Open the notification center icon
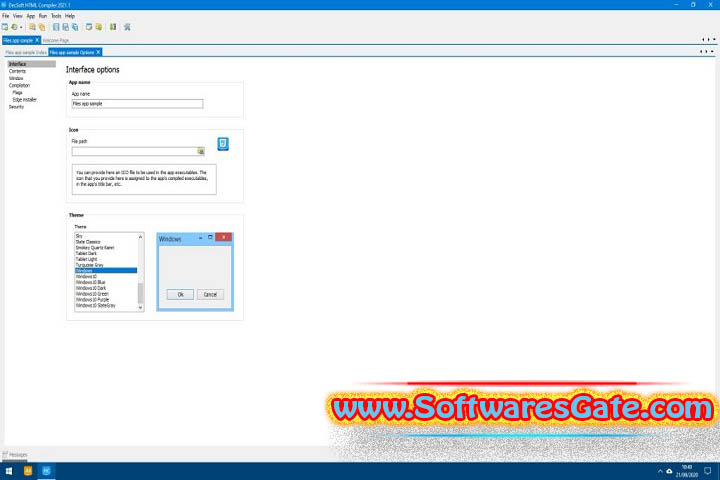This screenshot has height=480, width=720. (708, 471)
